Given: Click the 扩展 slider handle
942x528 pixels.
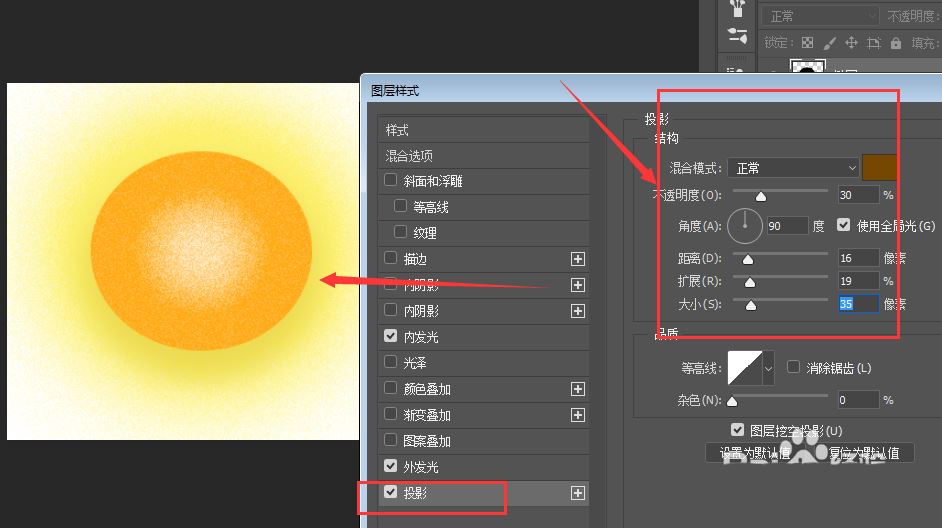Looking at the screenshot, I should coord(750,283).
